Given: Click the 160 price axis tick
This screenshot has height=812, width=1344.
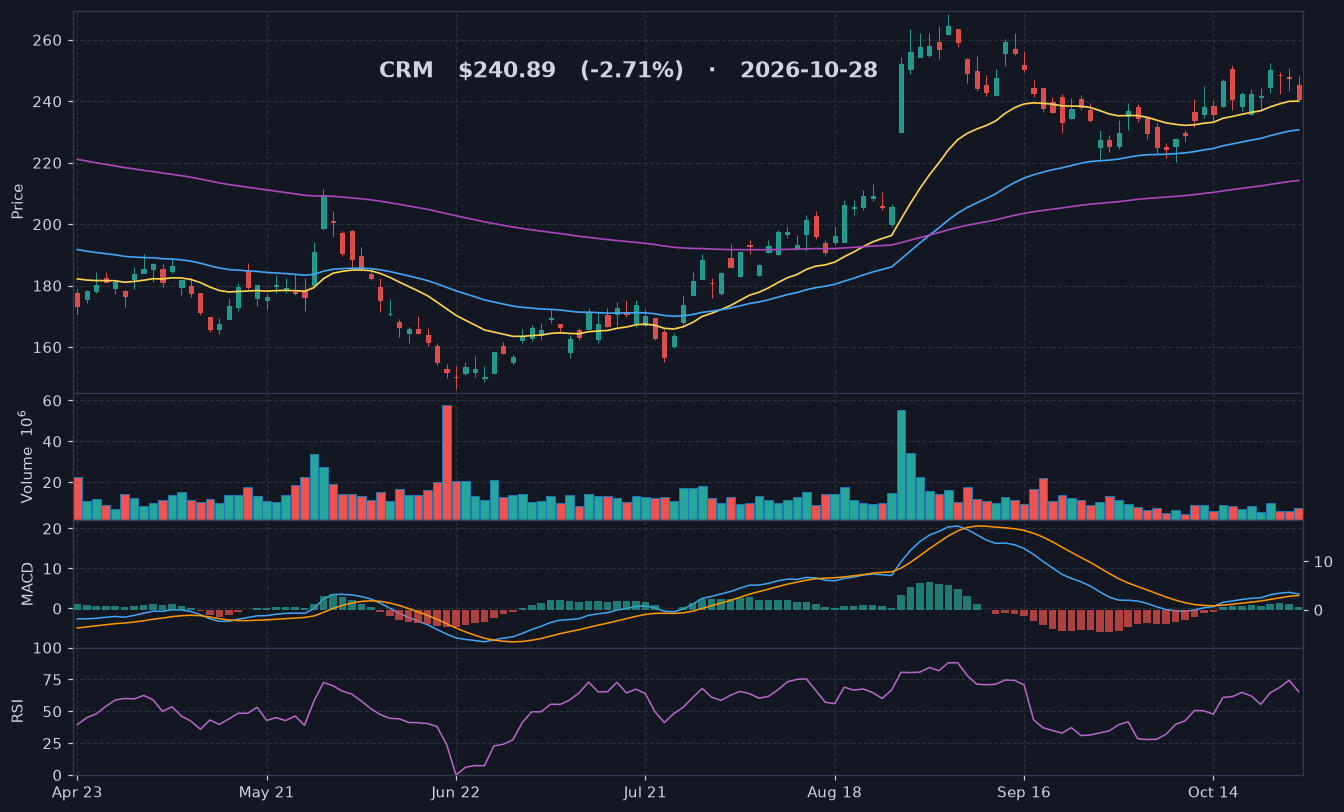Looking at the screenshot, I should pos(48,348).
